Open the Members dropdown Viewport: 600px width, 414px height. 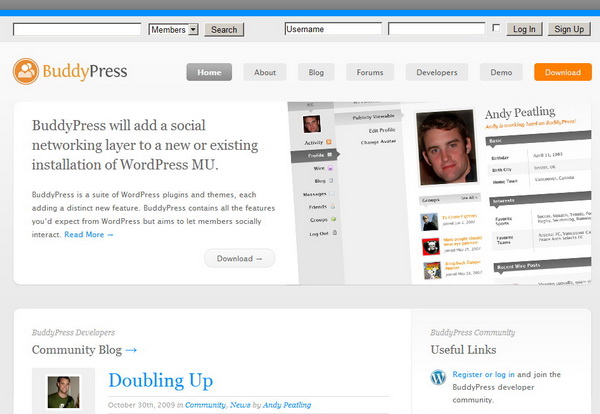pyautogui.click(x=173, y=29)
